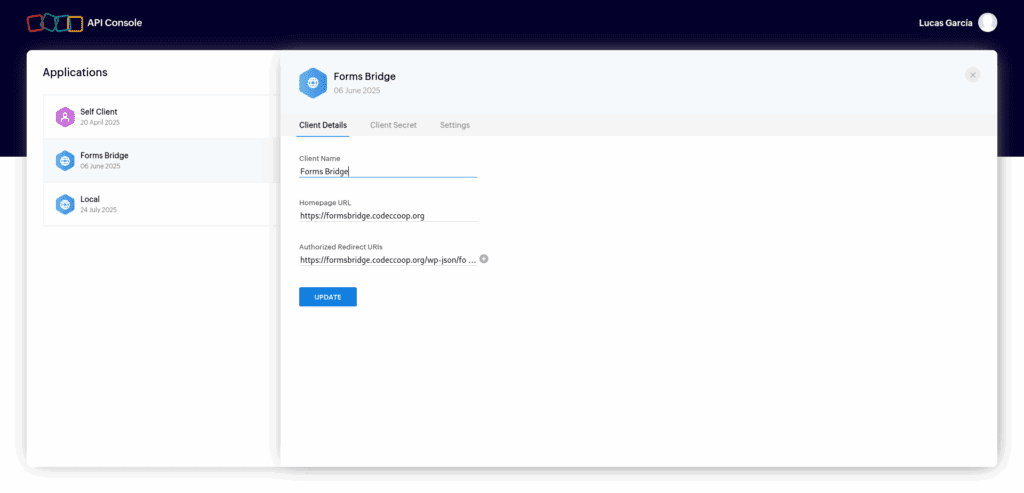The image size is (1024, 493).
Task: Switch to the Client Details tab
Action: (323, 125)
